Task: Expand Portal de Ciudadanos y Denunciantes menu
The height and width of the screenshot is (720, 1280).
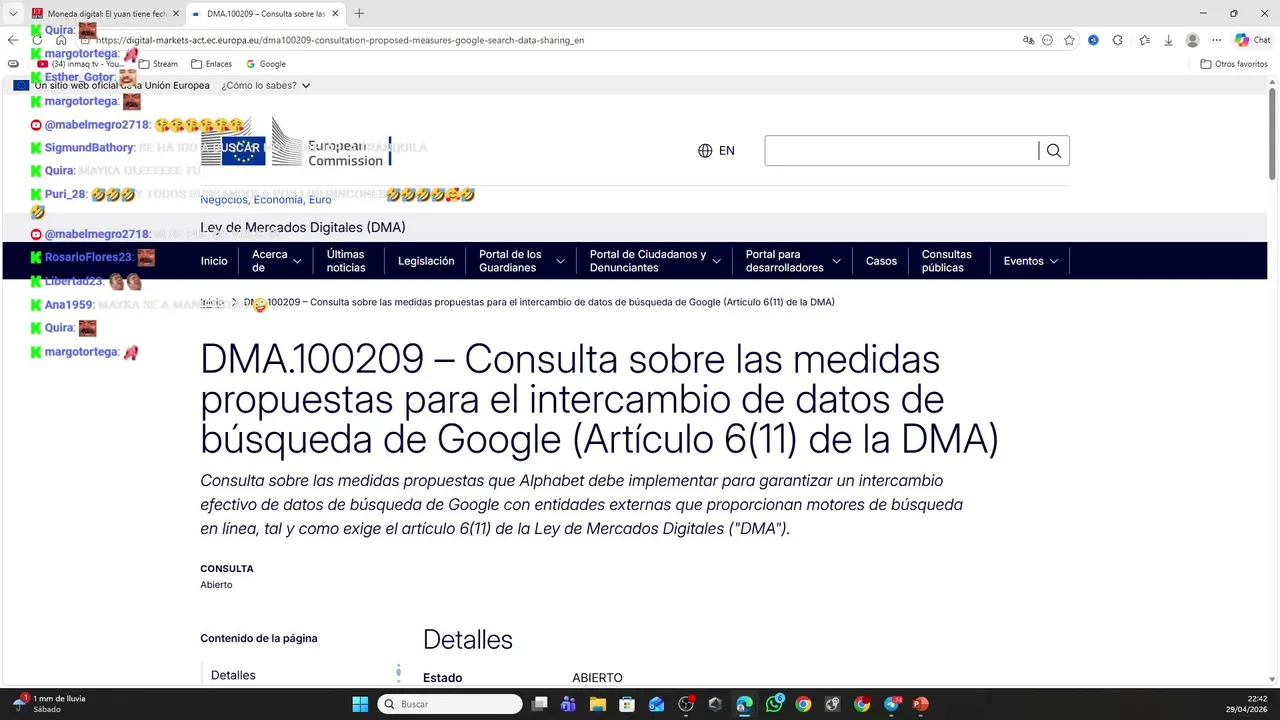Action: (x=655, y=261)
